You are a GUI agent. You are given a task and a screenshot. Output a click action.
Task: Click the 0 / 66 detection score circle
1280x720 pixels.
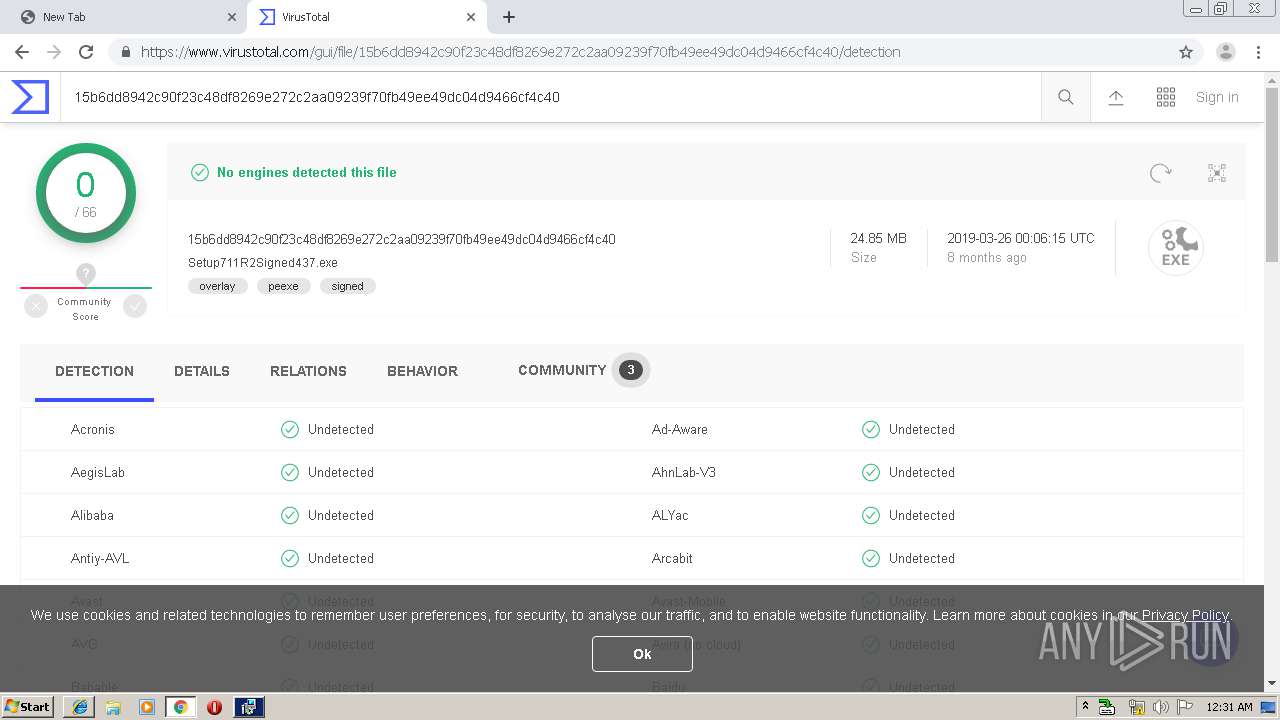tap(86, 193)
